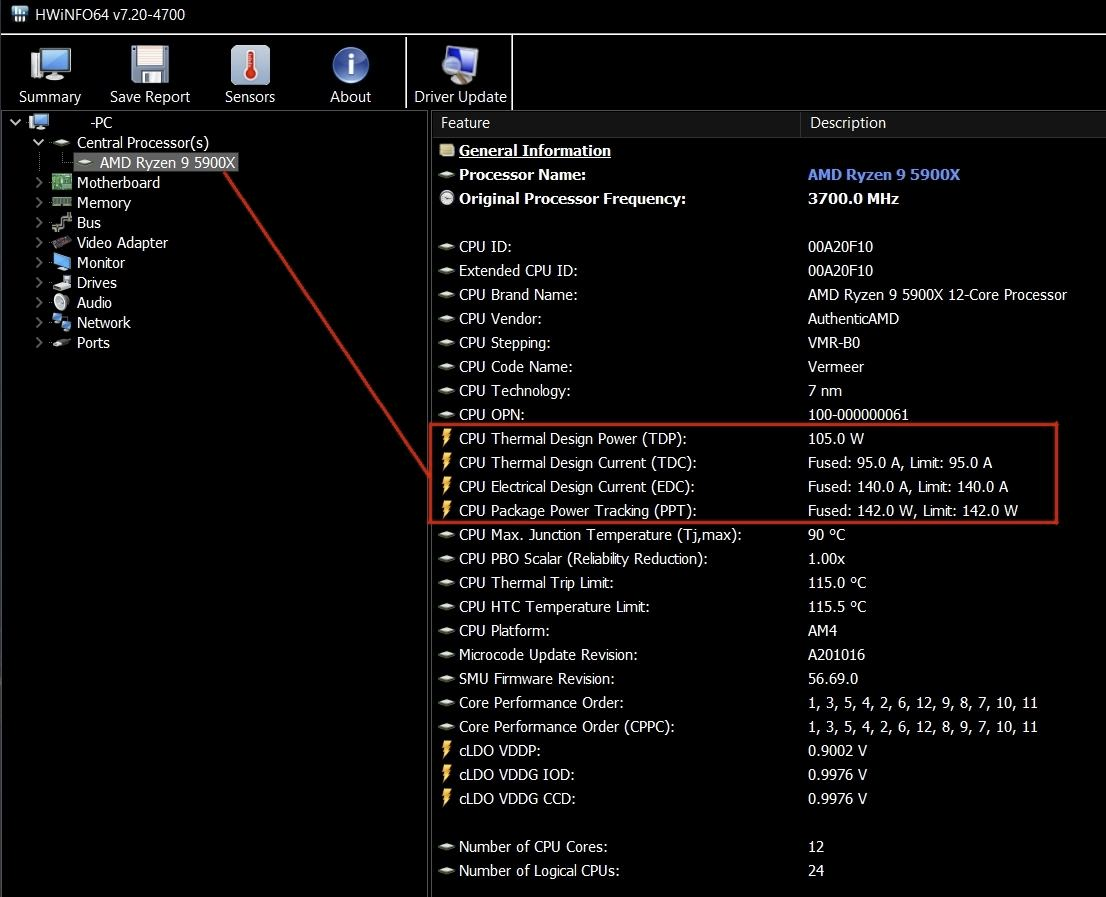Image resolution: width=1106 pixels, height=897 pixels.
Task: Expand the Monitor tree node
Action: [x=39, y=262]
